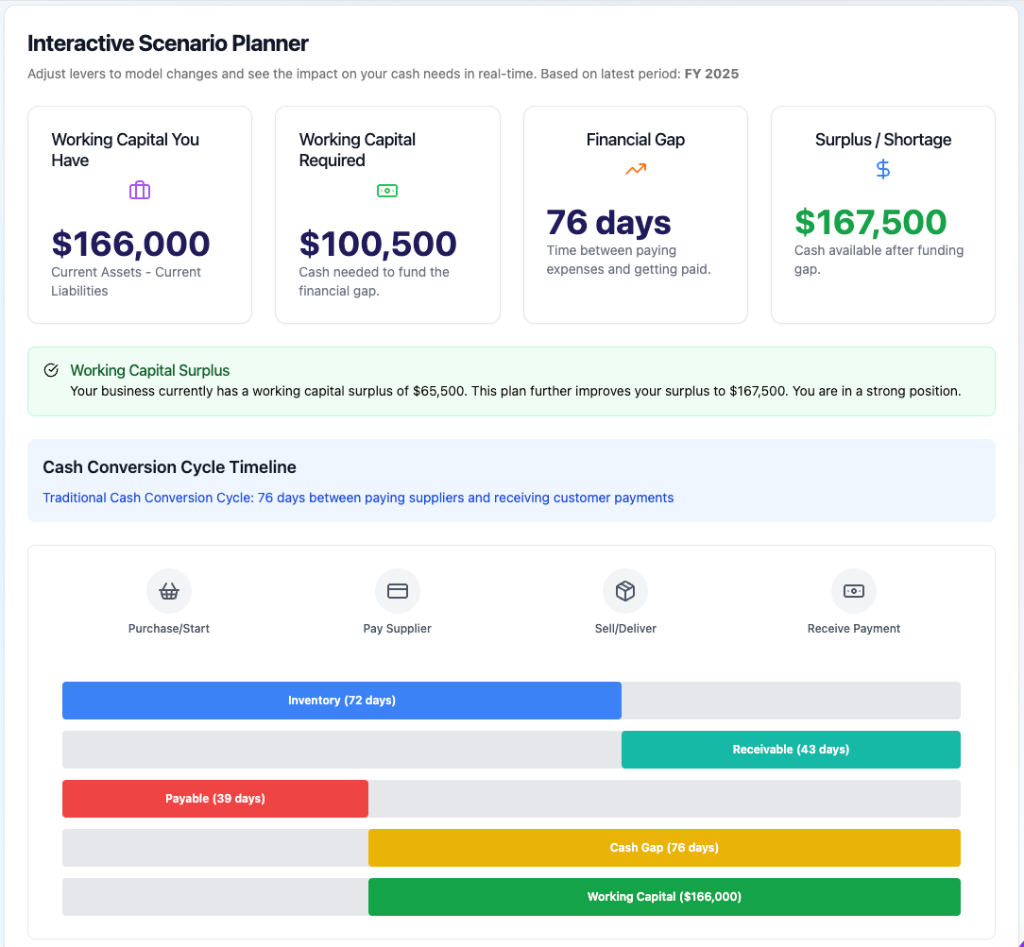Click the Purchase/Start label
The image size is (1024, 947).
169,628
